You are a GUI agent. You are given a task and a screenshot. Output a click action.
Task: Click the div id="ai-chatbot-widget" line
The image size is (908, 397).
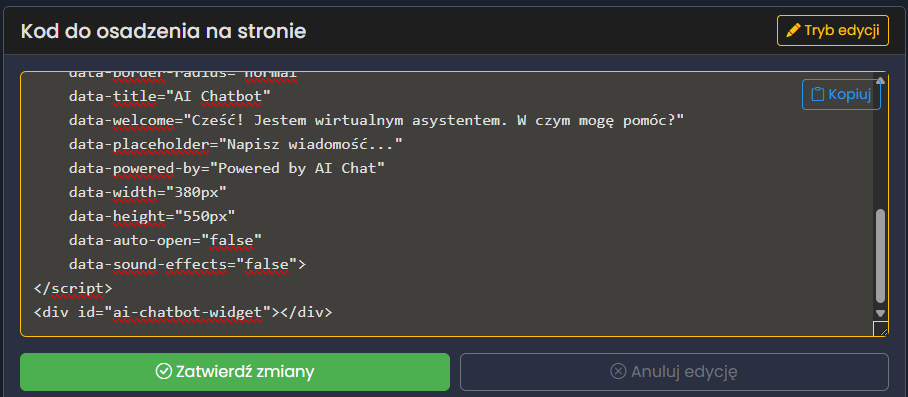coord(183,313)
